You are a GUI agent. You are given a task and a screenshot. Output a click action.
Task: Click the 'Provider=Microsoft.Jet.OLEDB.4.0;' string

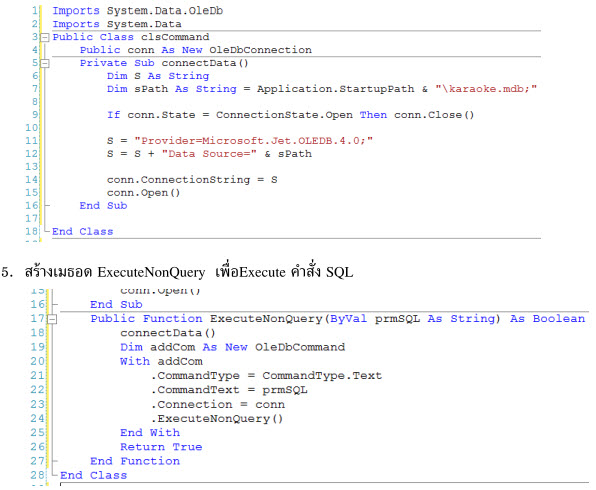coord(254,141)
